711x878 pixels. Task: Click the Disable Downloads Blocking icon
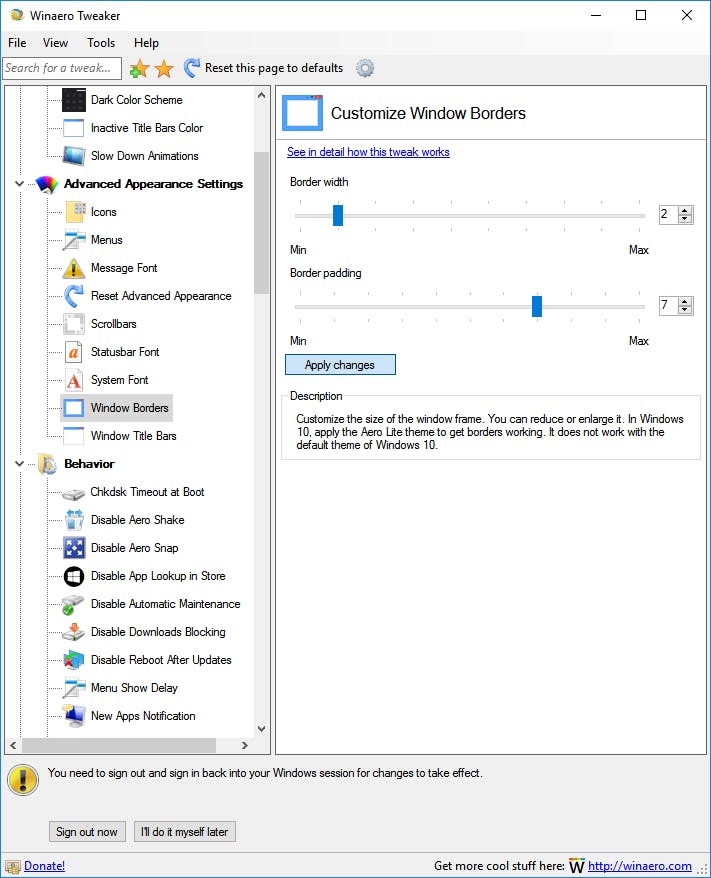[73, 632]
